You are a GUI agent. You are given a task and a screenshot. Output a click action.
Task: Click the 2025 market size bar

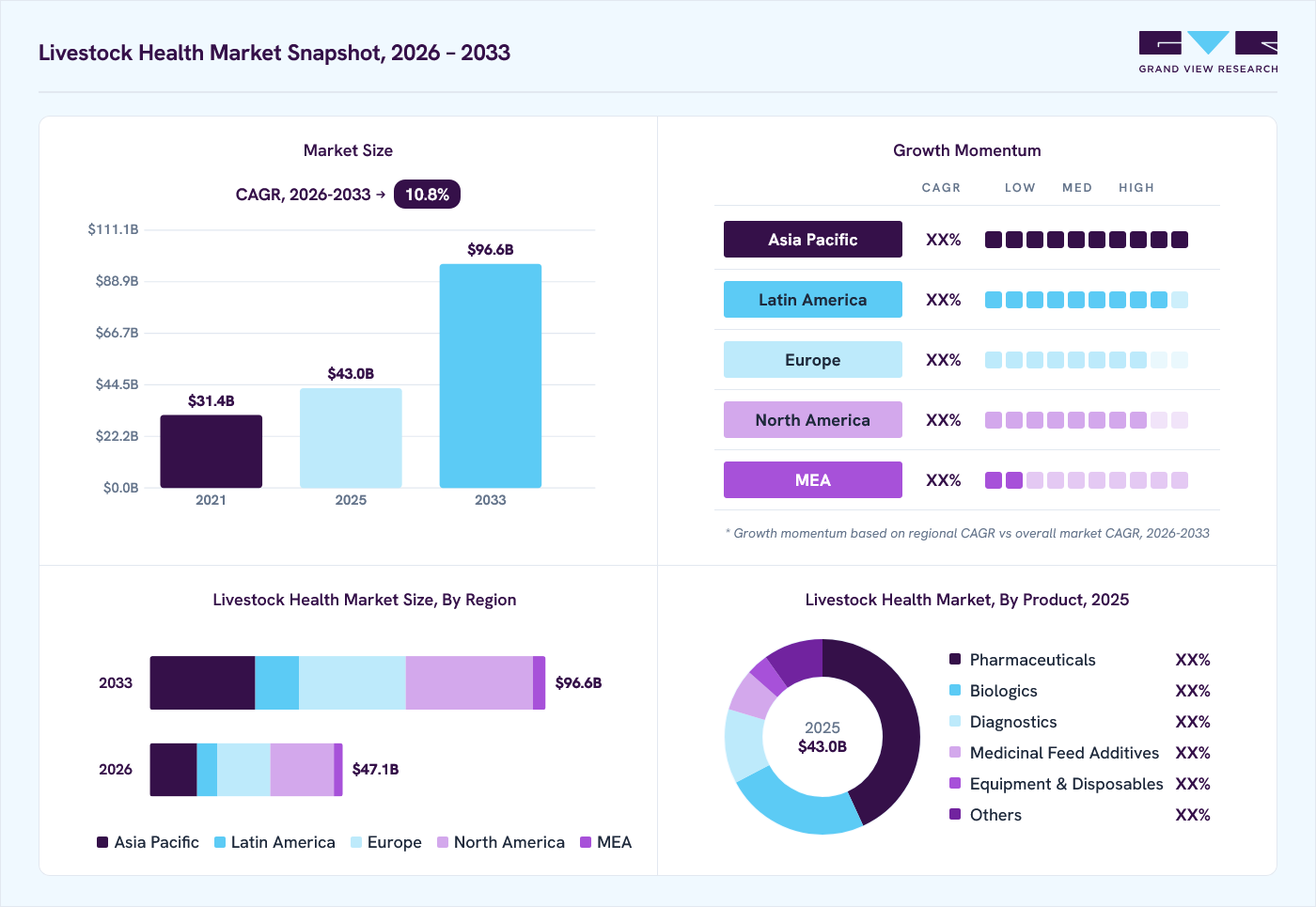[351, 438]
